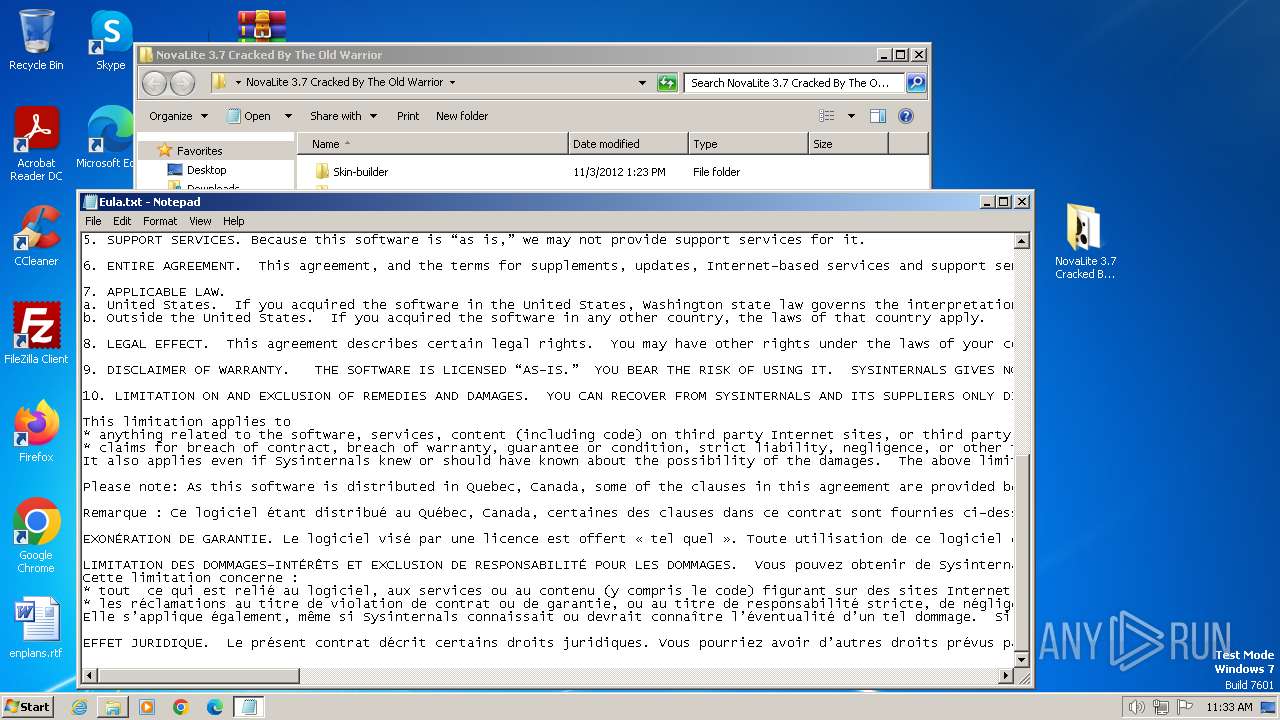
Task: Open Explorer help icon
Action: (906, 116)
